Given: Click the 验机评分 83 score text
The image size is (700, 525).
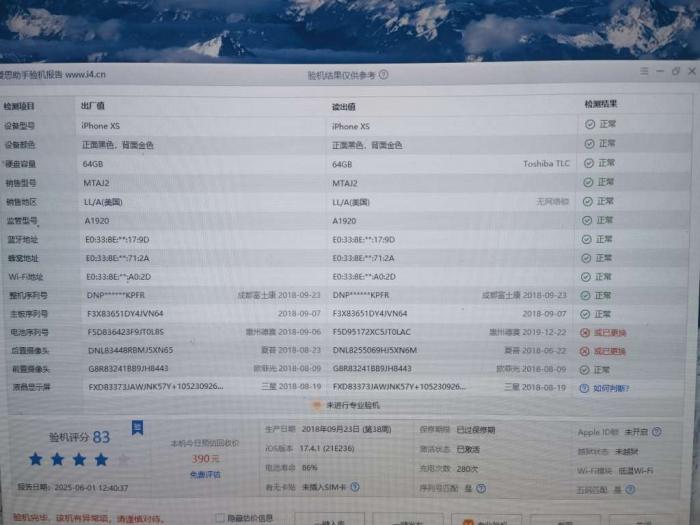Looking at the screenshot, I should 79,437.
